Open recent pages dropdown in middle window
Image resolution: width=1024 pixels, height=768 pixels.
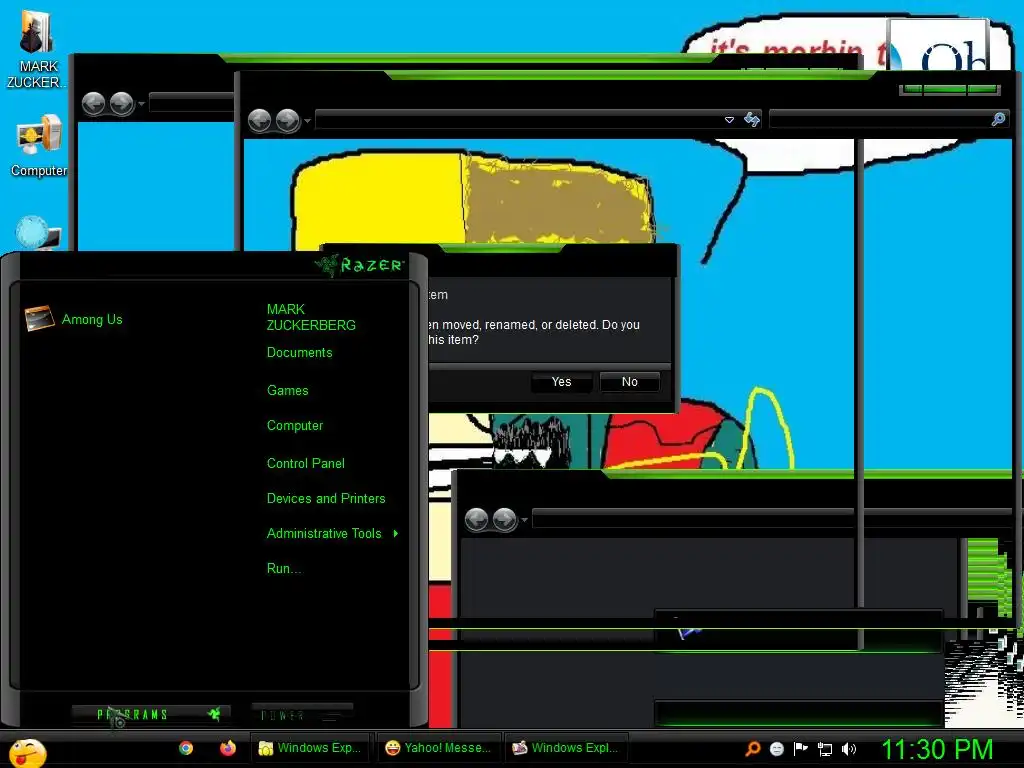307,120
